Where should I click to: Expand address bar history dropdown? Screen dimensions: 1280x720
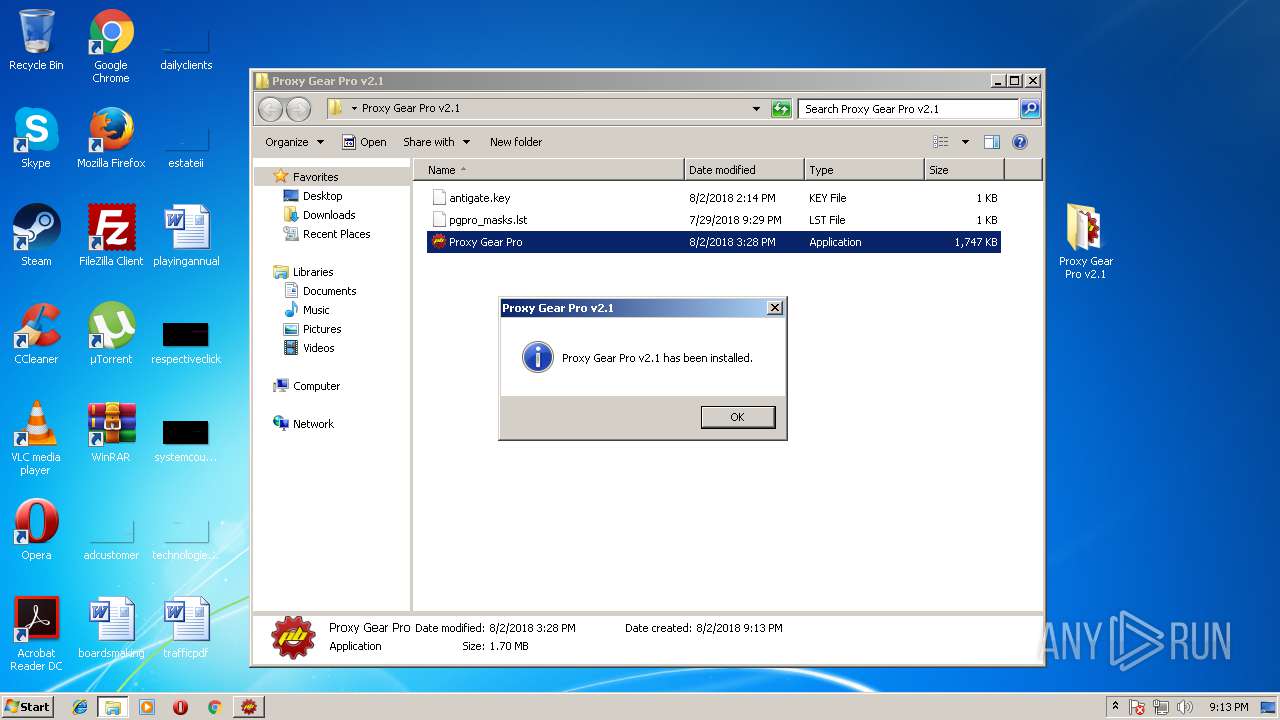[756, 109]
